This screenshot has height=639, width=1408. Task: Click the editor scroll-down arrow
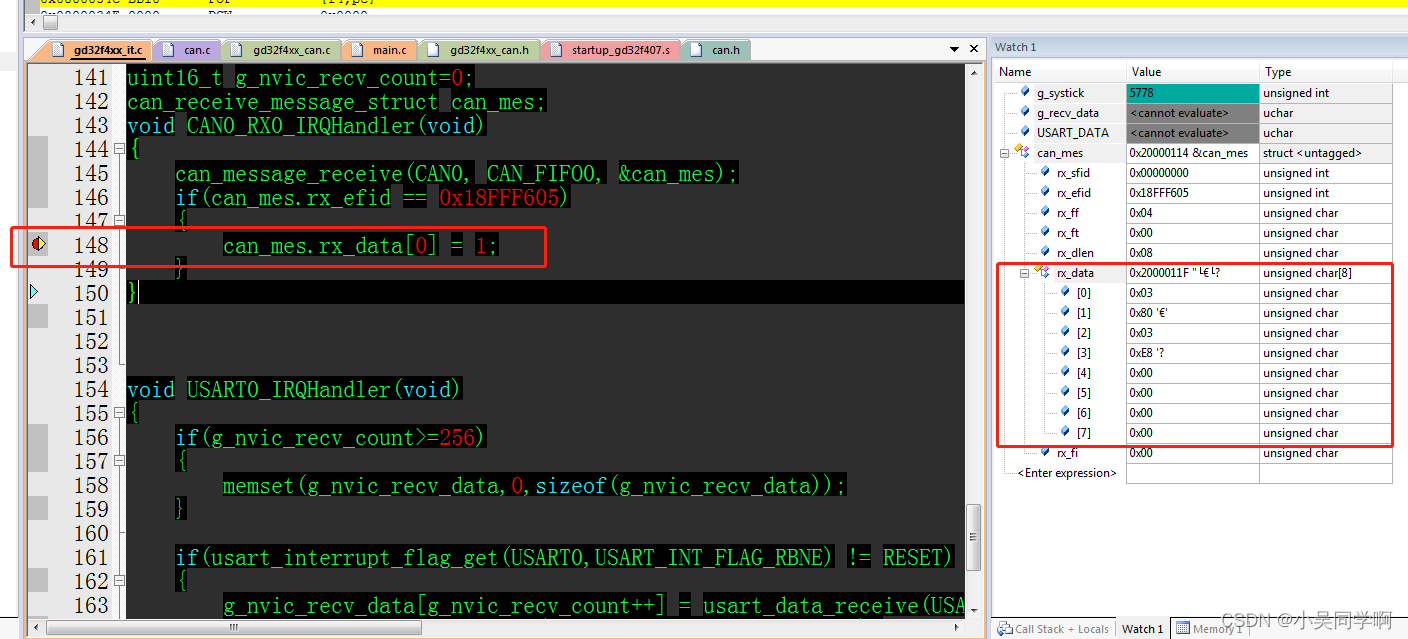tap(974, 611)
